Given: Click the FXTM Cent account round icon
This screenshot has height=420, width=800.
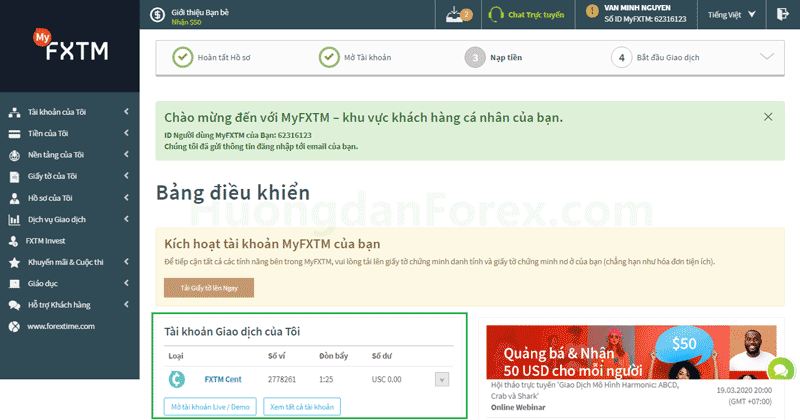Looking at the screenshot, I should click(x=177, y=379).
